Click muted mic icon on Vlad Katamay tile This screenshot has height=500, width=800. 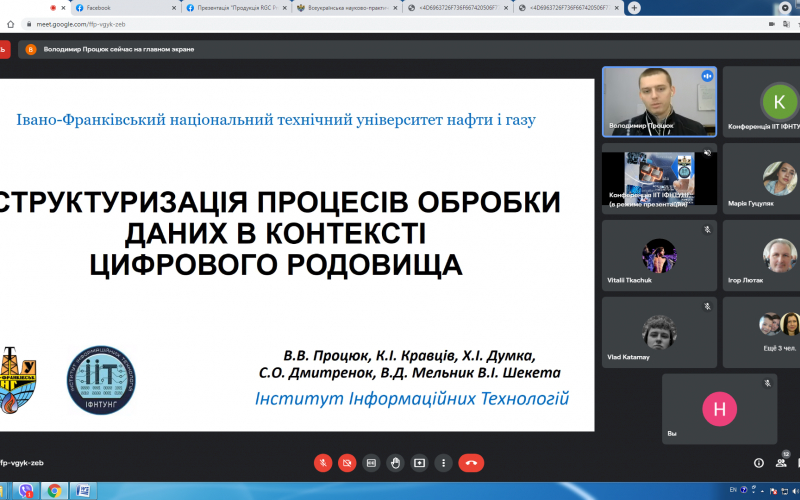point(707,307)
